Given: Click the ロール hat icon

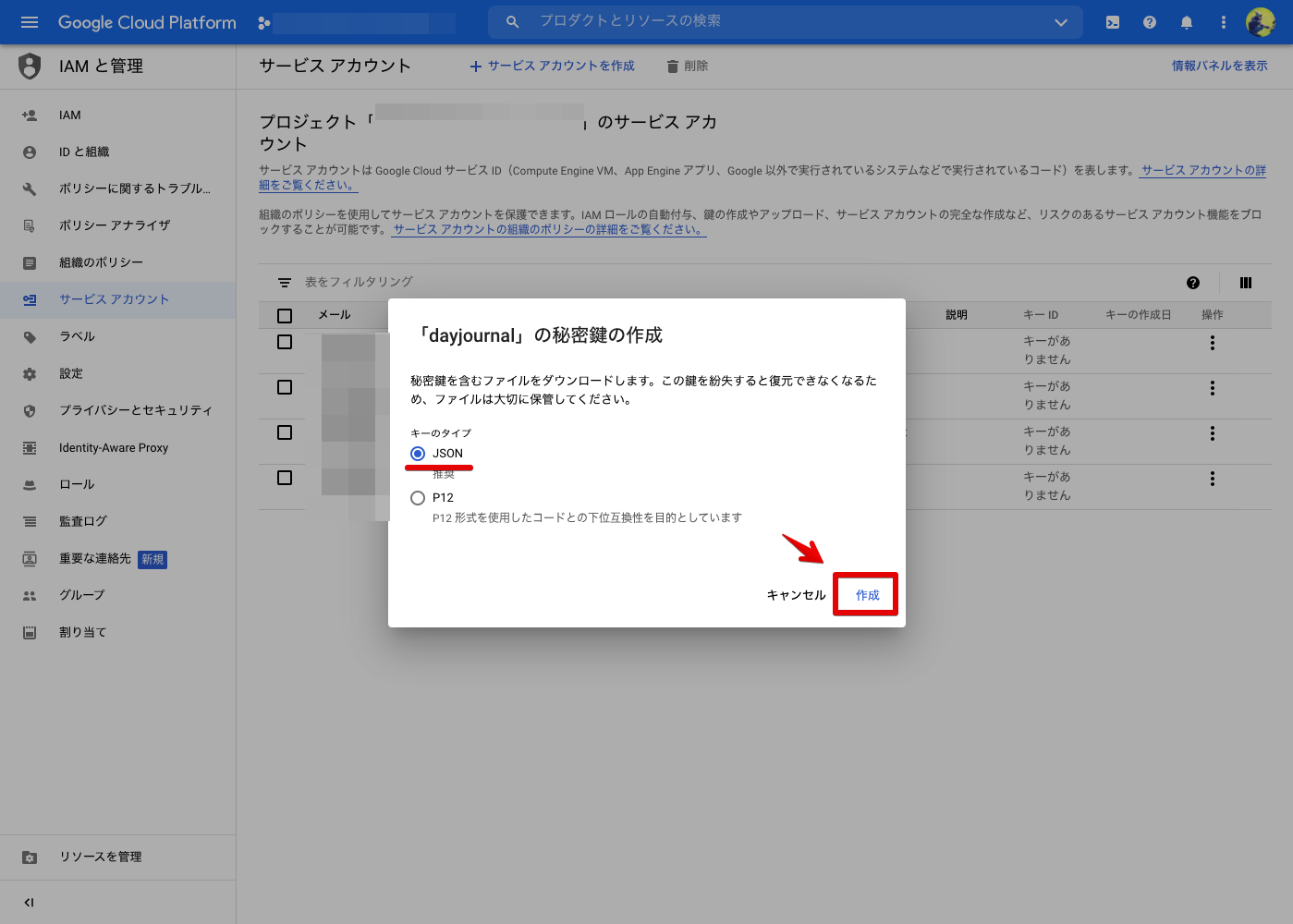Looking at the screenshot, I should pyautogui.click(x=30, y=485).
